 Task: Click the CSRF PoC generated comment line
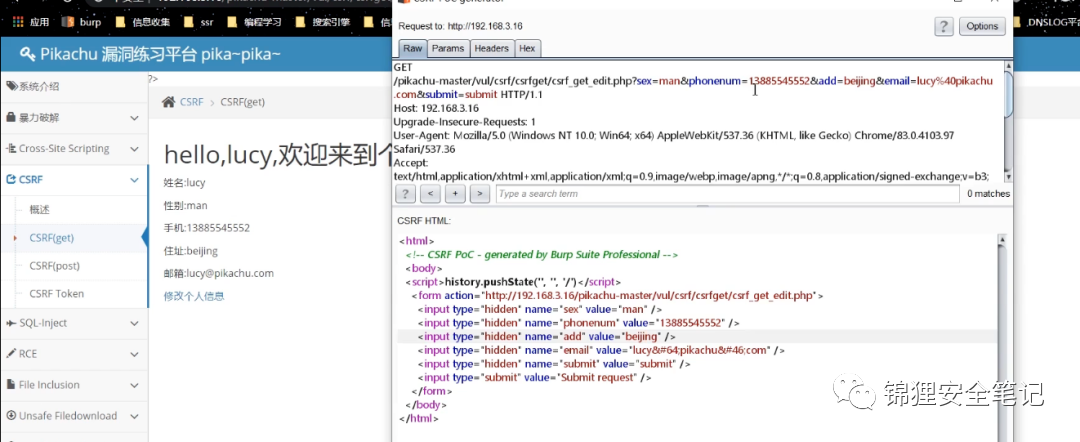click(x=542, y=254)
